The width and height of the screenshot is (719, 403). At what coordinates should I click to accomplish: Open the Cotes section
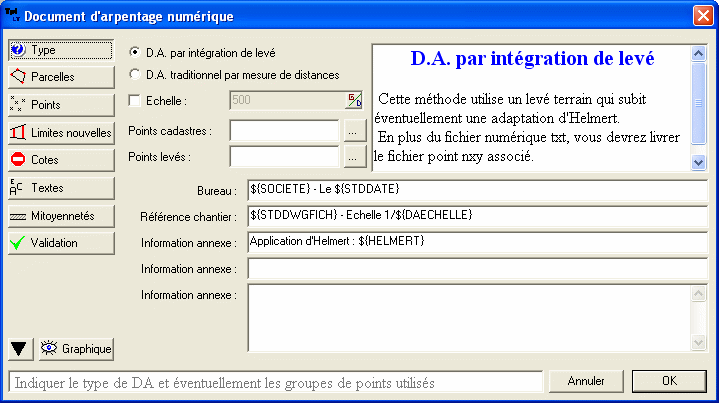[59, 159]
